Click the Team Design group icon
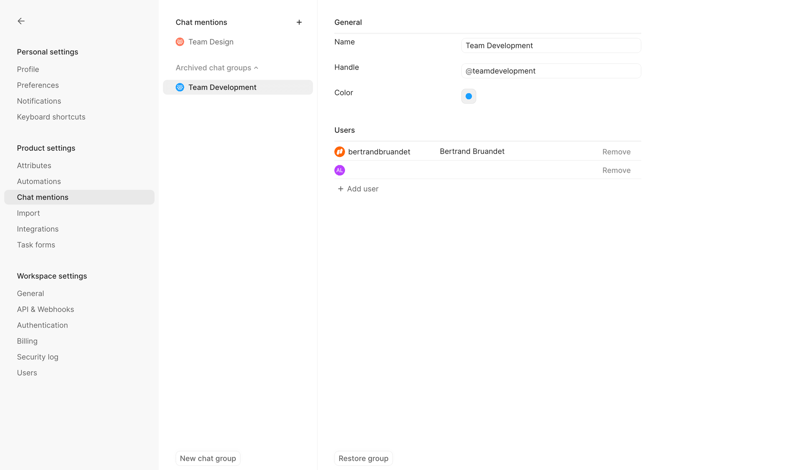 pos(180,42)
